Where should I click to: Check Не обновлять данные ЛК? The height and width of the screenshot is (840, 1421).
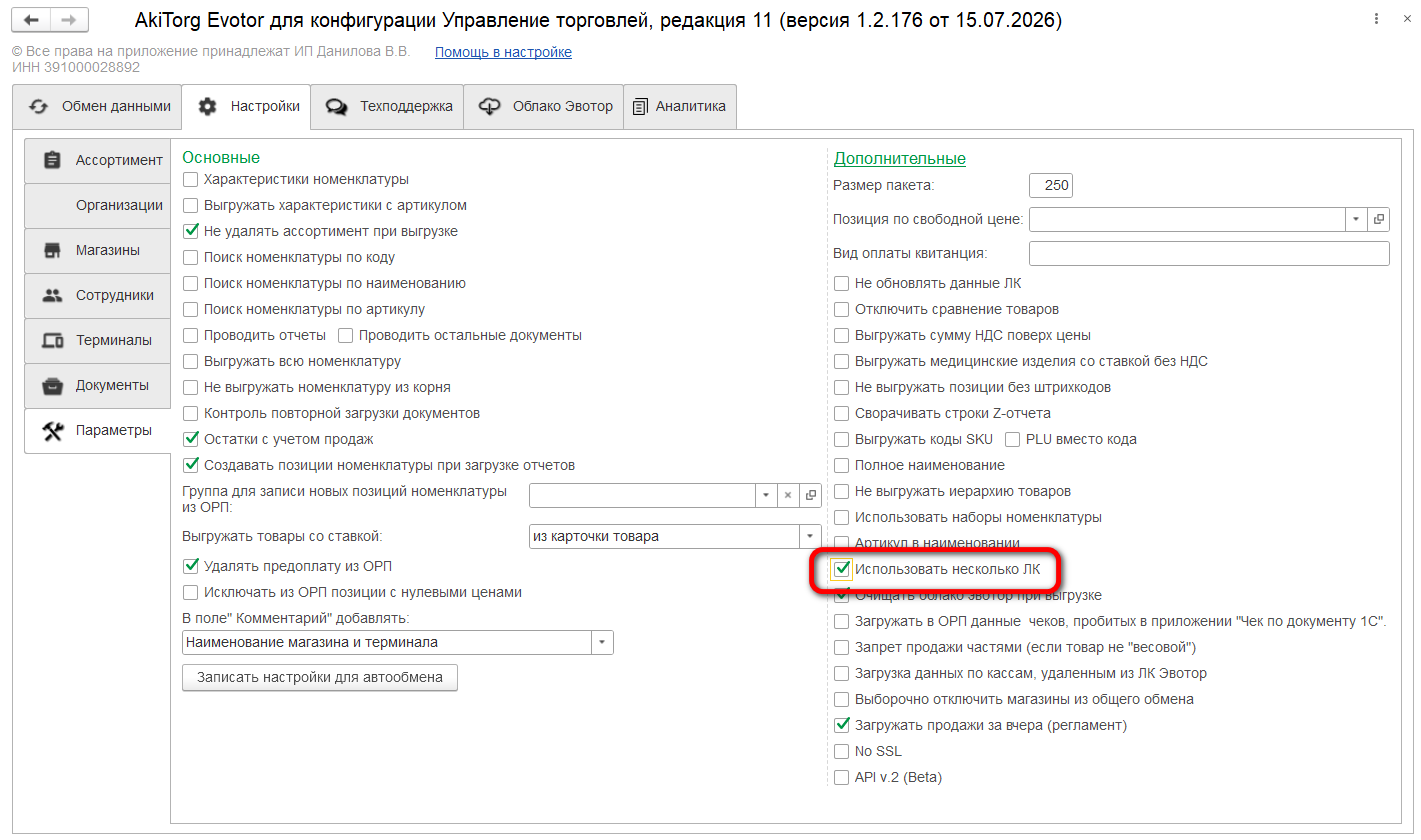[x=842, y=284]
